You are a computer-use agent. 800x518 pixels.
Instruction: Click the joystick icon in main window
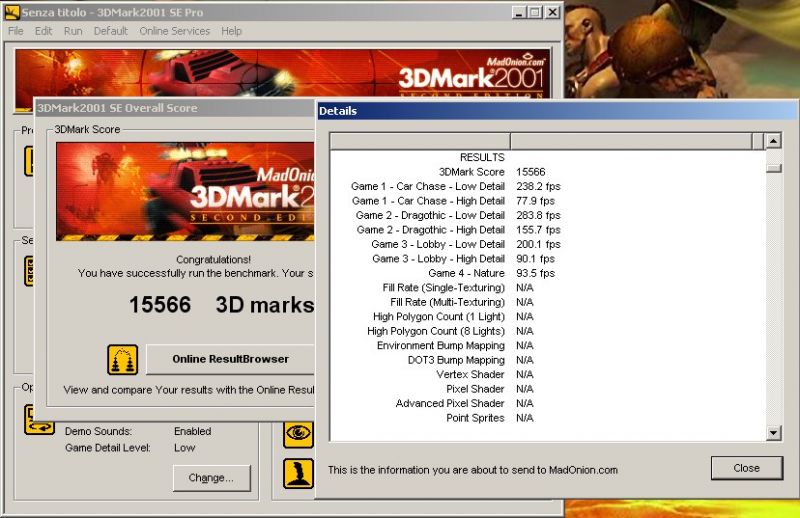pyautogui.click(x=298, y=473)
